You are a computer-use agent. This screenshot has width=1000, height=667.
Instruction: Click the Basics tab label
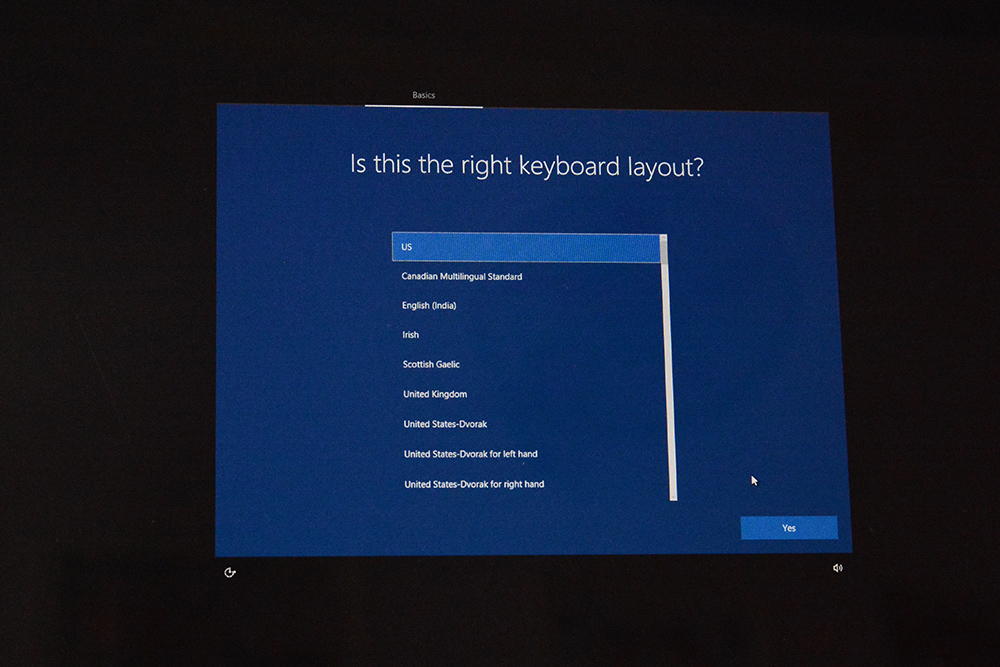(424, 94)
